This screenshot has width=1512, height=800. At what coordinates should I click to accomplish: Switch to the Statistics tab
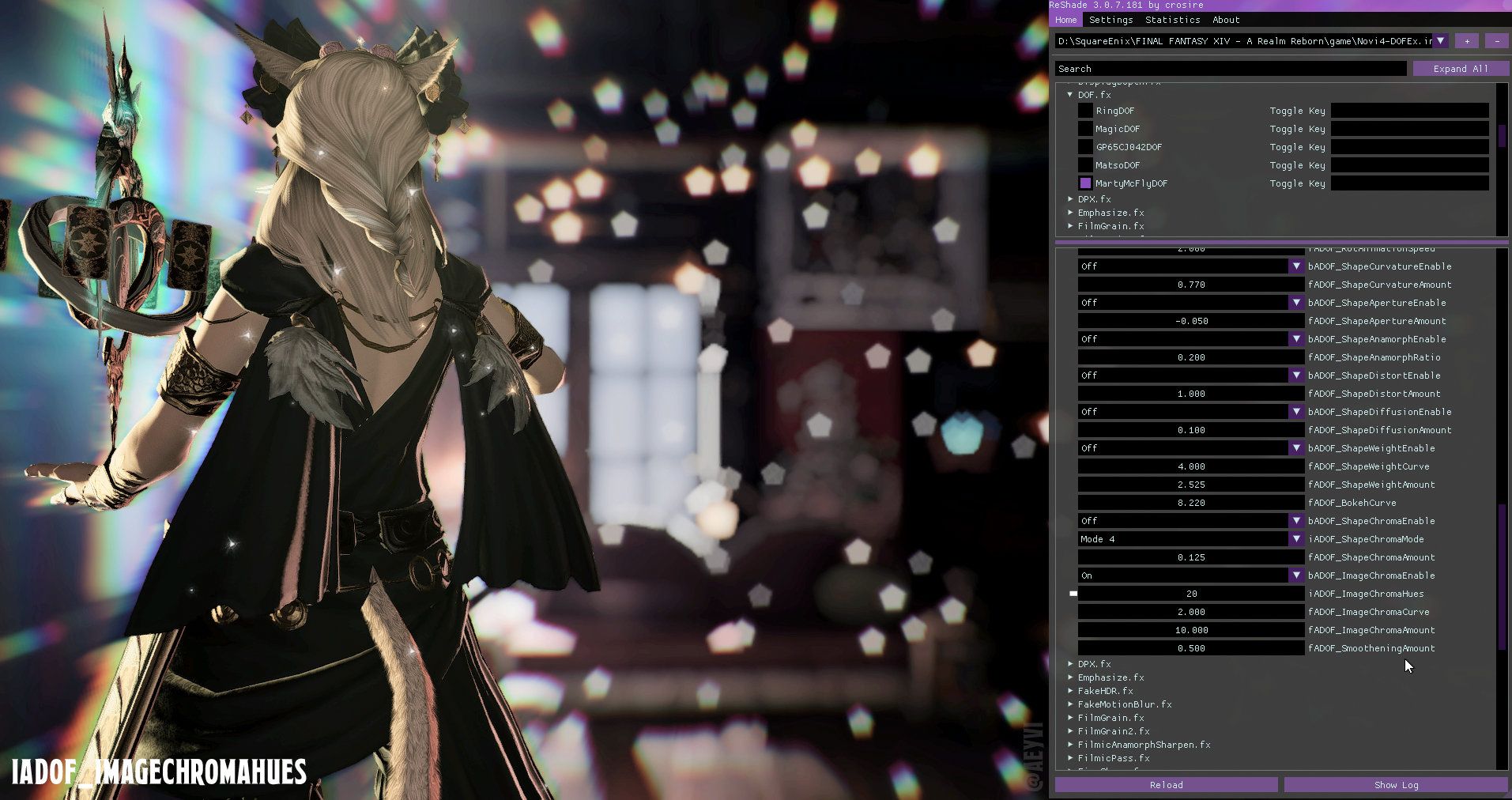point(1172,20)
